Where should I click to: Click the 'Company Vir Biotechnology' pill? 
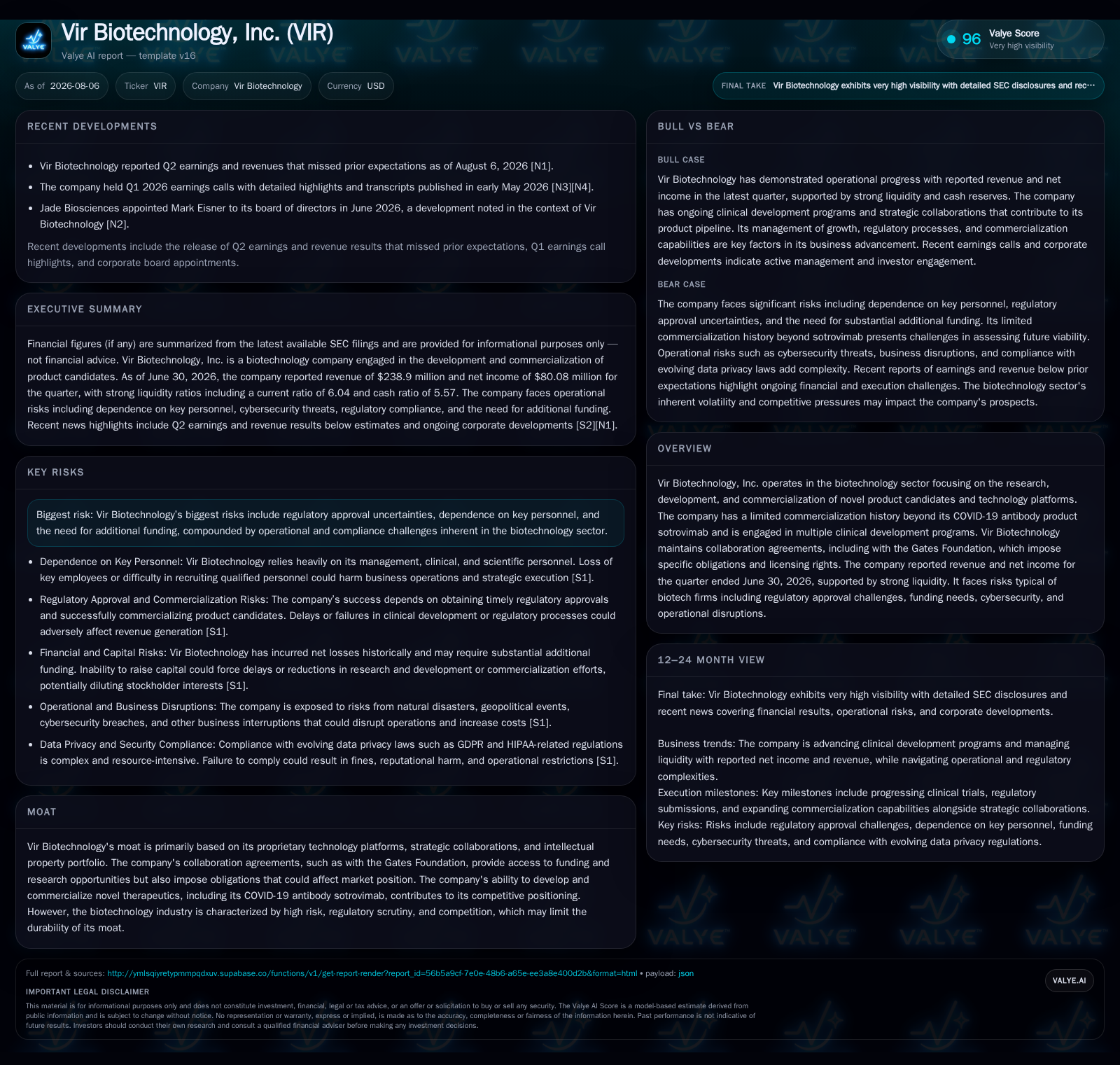[247, 86]
